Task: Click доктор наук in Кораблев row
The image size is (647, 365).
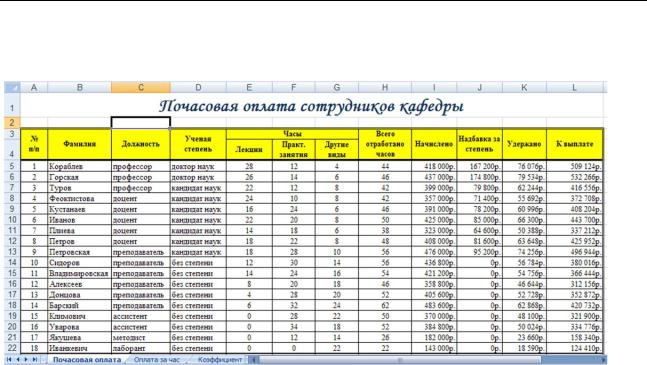Action: 198,166
